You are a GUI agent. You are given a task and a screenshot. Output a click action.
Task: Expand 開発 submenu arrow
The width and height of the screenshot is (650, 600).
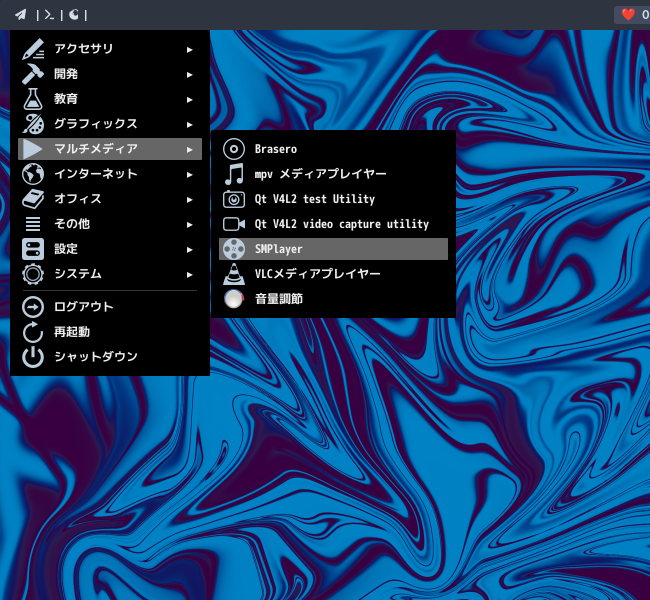coord(189,75)
